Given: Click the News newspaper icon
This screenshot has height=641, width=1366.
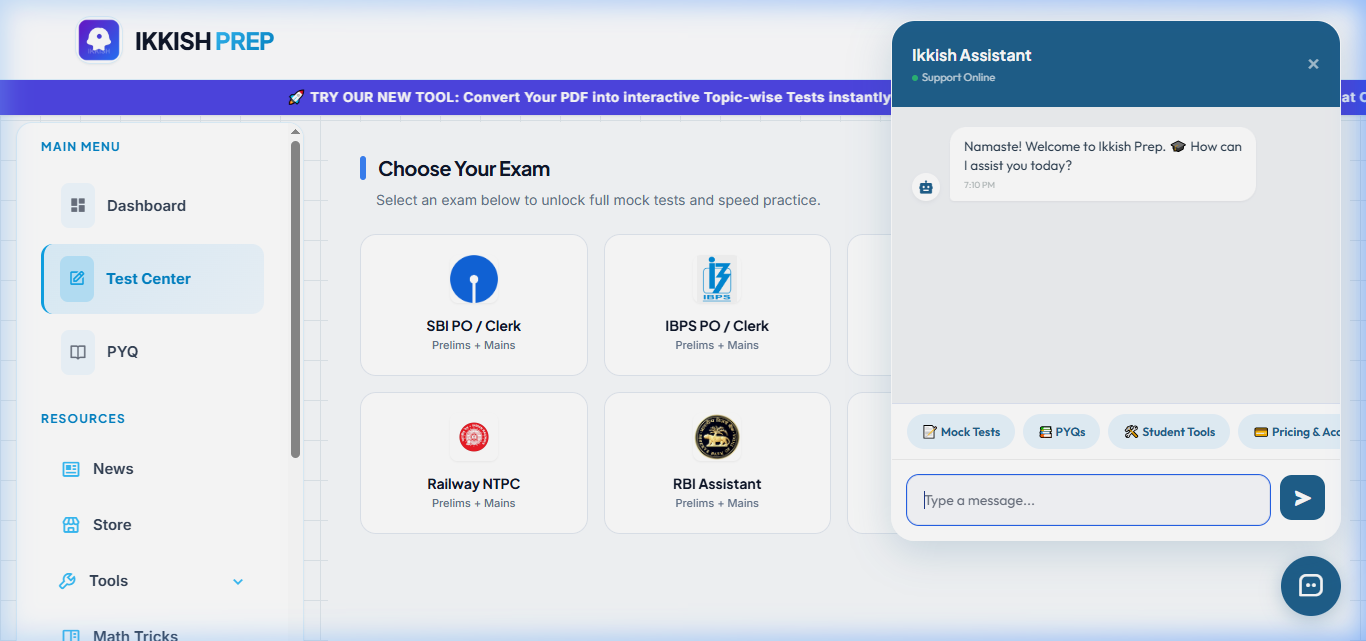Looking at the screenshot, I should click(x=71, y=469).
